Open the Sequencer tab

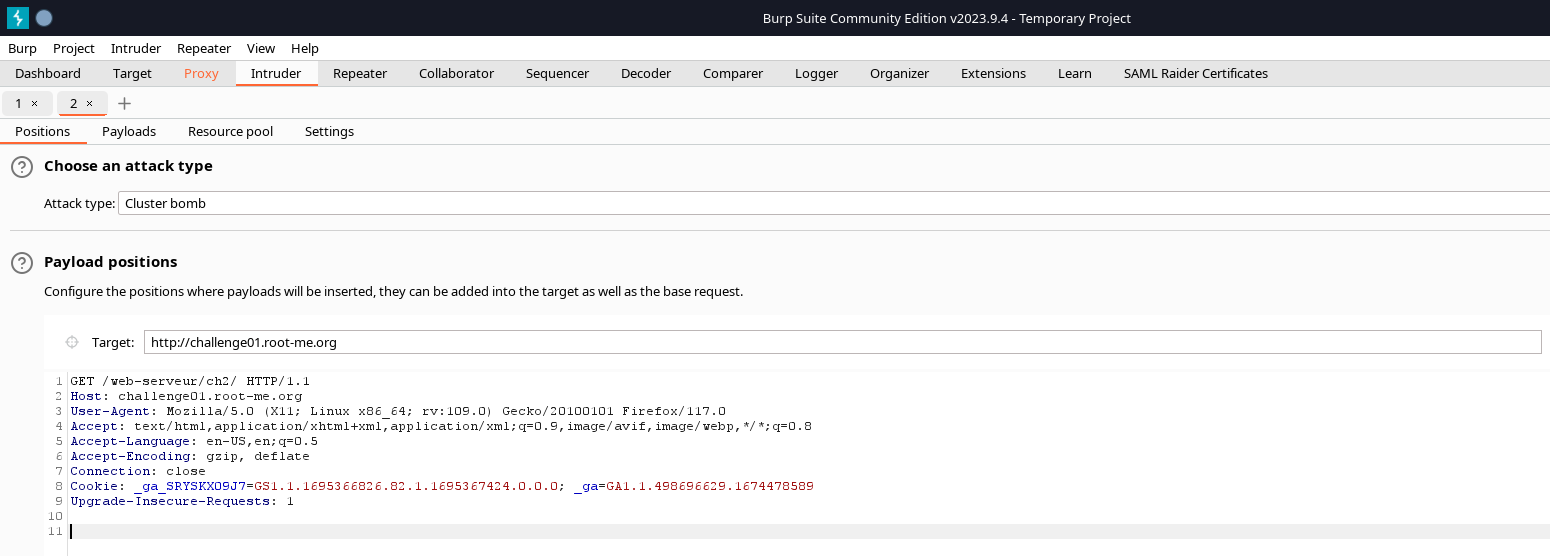pyautogui.click(x=557, y=73)
